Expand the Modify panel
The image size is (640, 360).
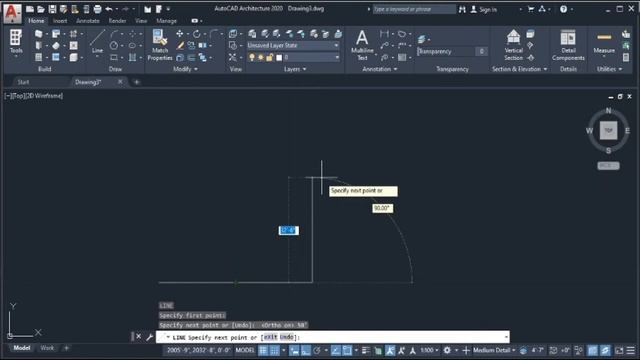185,69
